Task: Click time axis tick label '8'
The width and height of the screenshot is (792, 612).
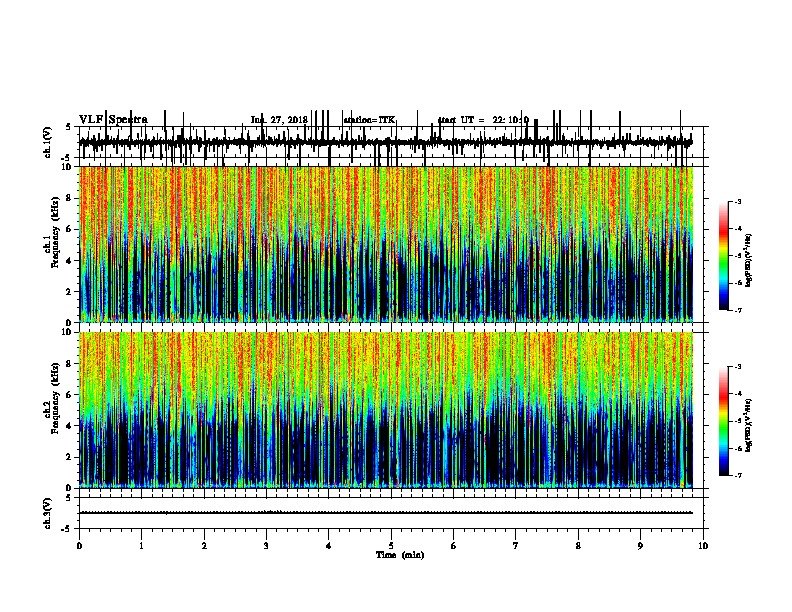Action: point(578,546)
